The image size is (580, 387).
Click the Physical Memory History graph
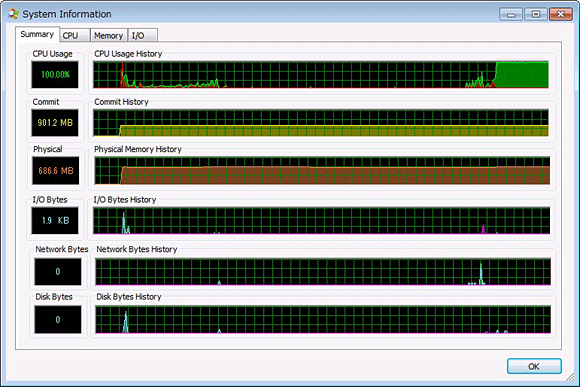[322, 171]
